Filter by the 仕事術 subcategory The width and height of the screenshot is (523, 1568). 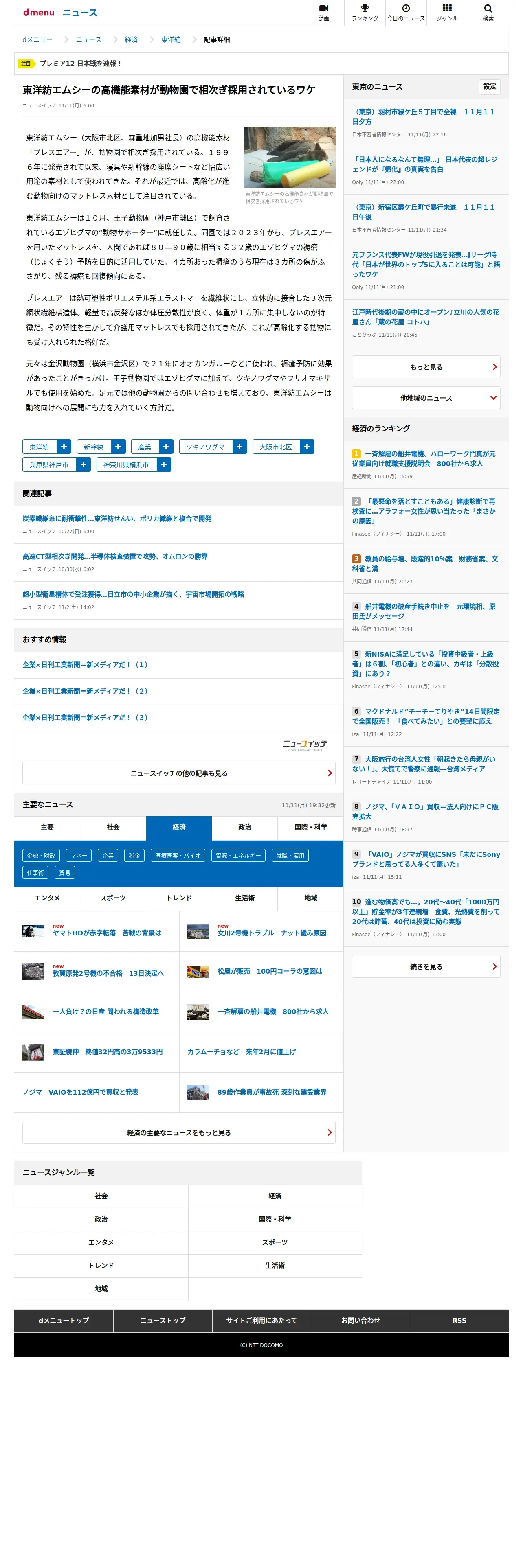tap(35, 872)
